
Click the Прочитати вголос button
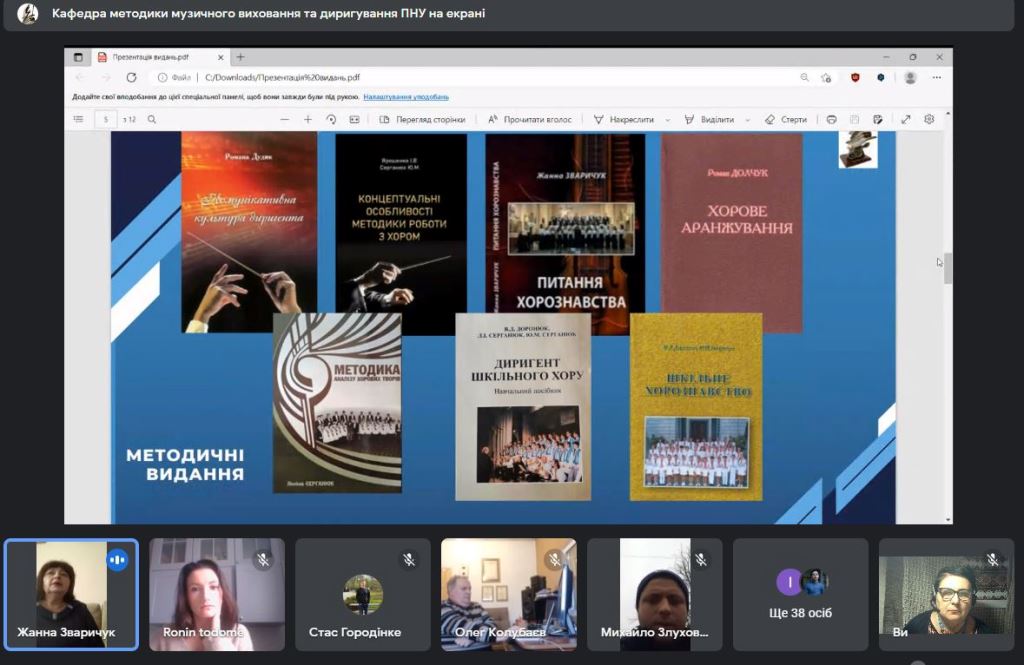pyautogui.click(x=530, y=119)
